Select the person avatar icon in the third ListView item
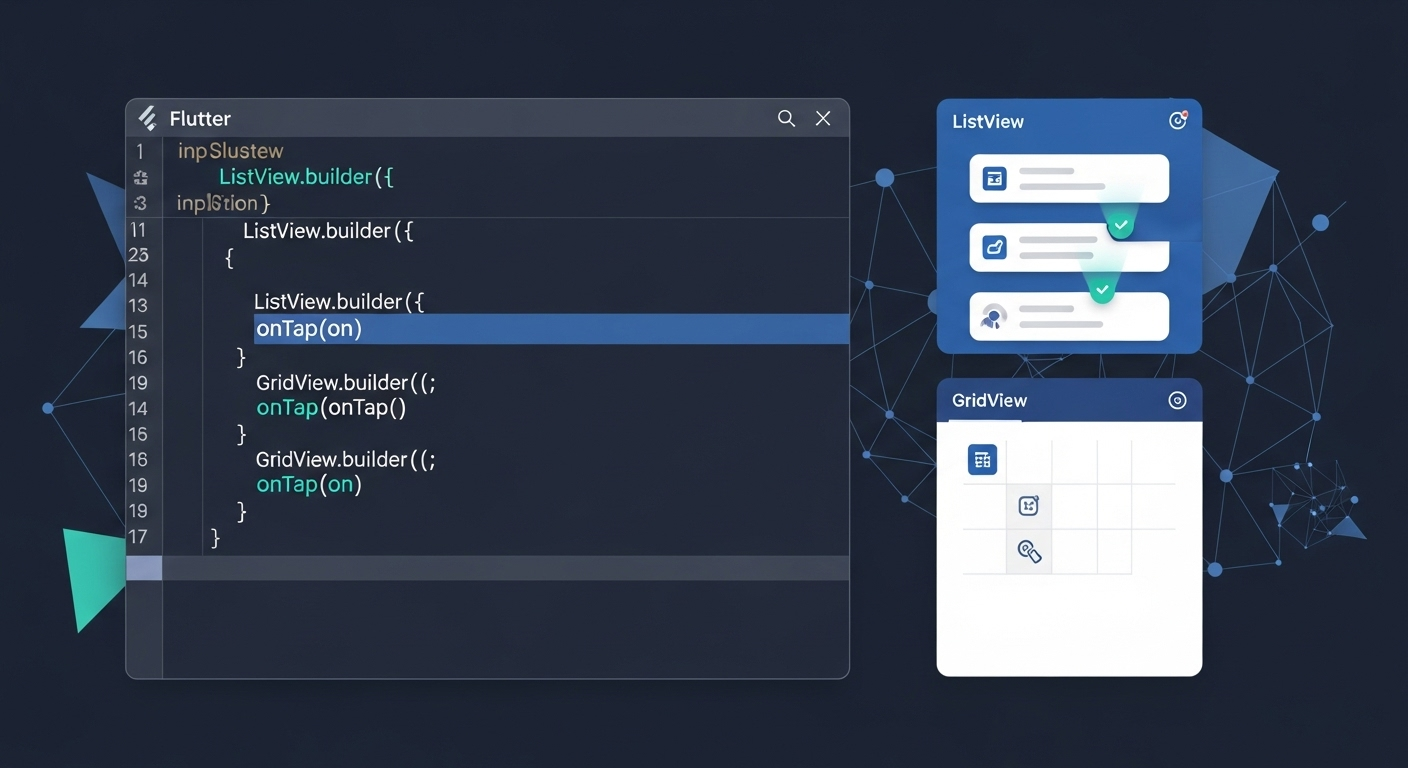1408x768 pixels. click(993, 316)
